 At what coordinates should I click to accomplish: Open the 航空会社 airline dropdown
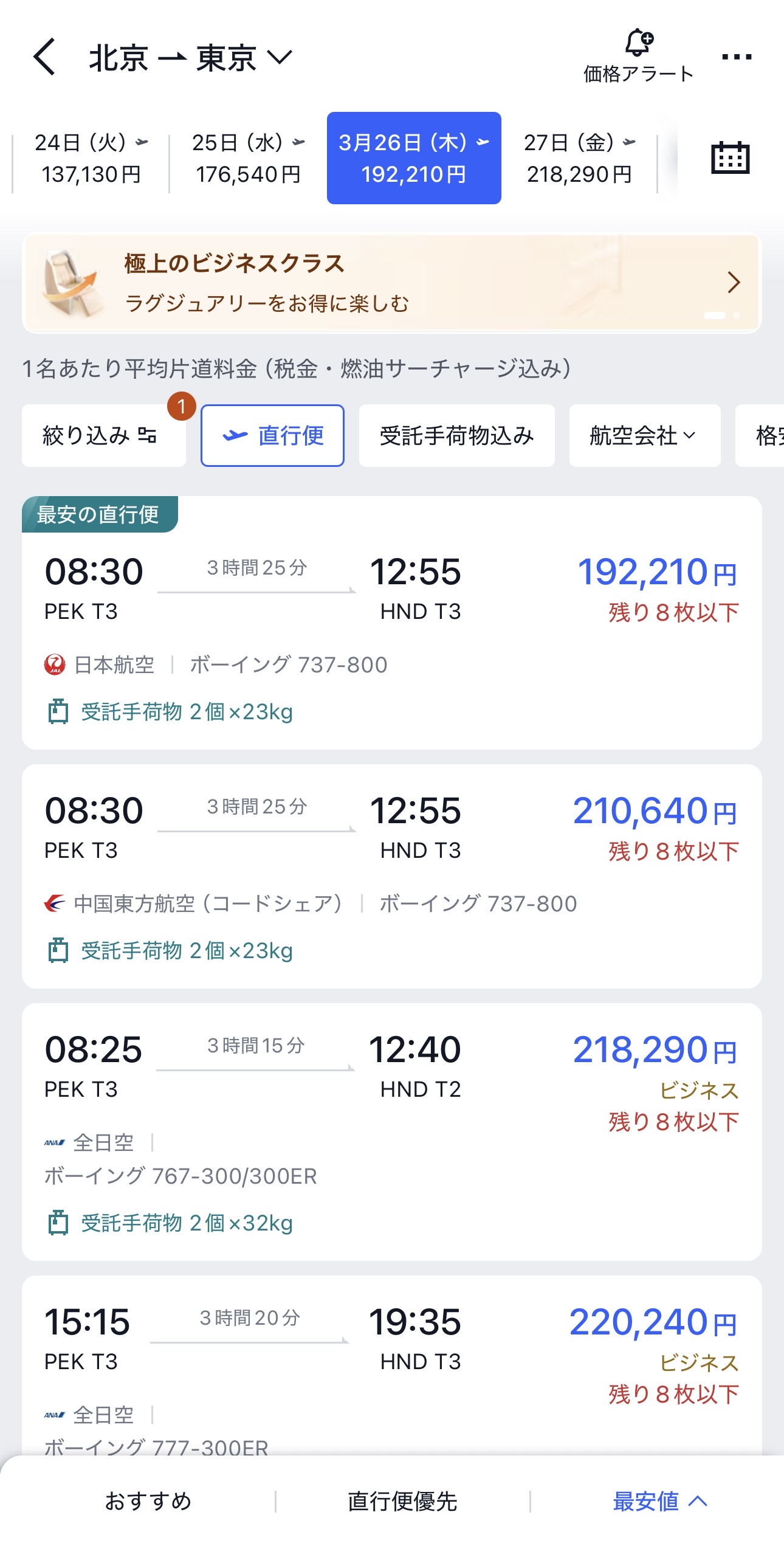[644, 435]
